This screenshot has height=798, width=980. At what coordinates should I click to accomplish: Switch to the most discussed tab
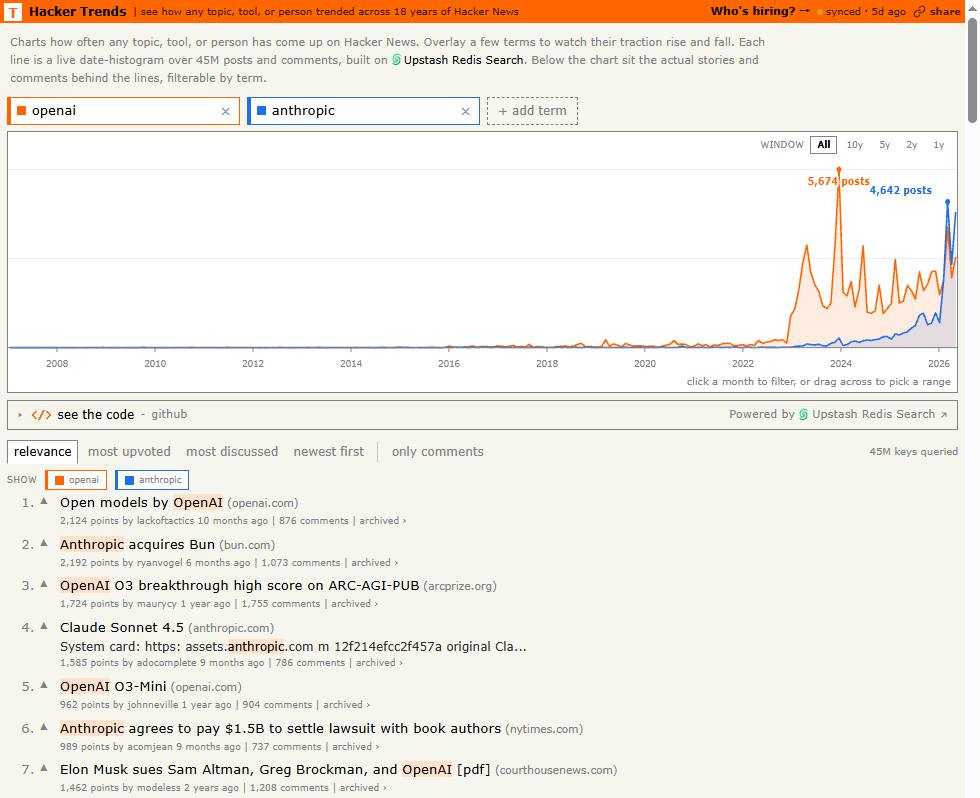232,452
